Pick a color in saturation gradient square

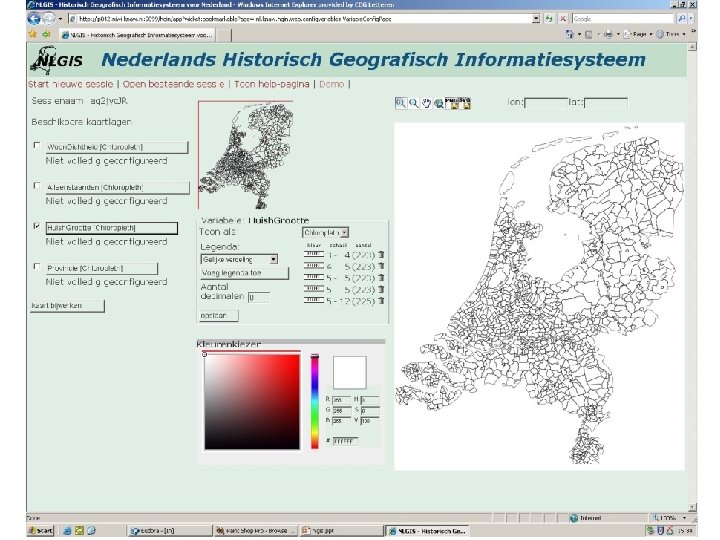click(252, 402)
